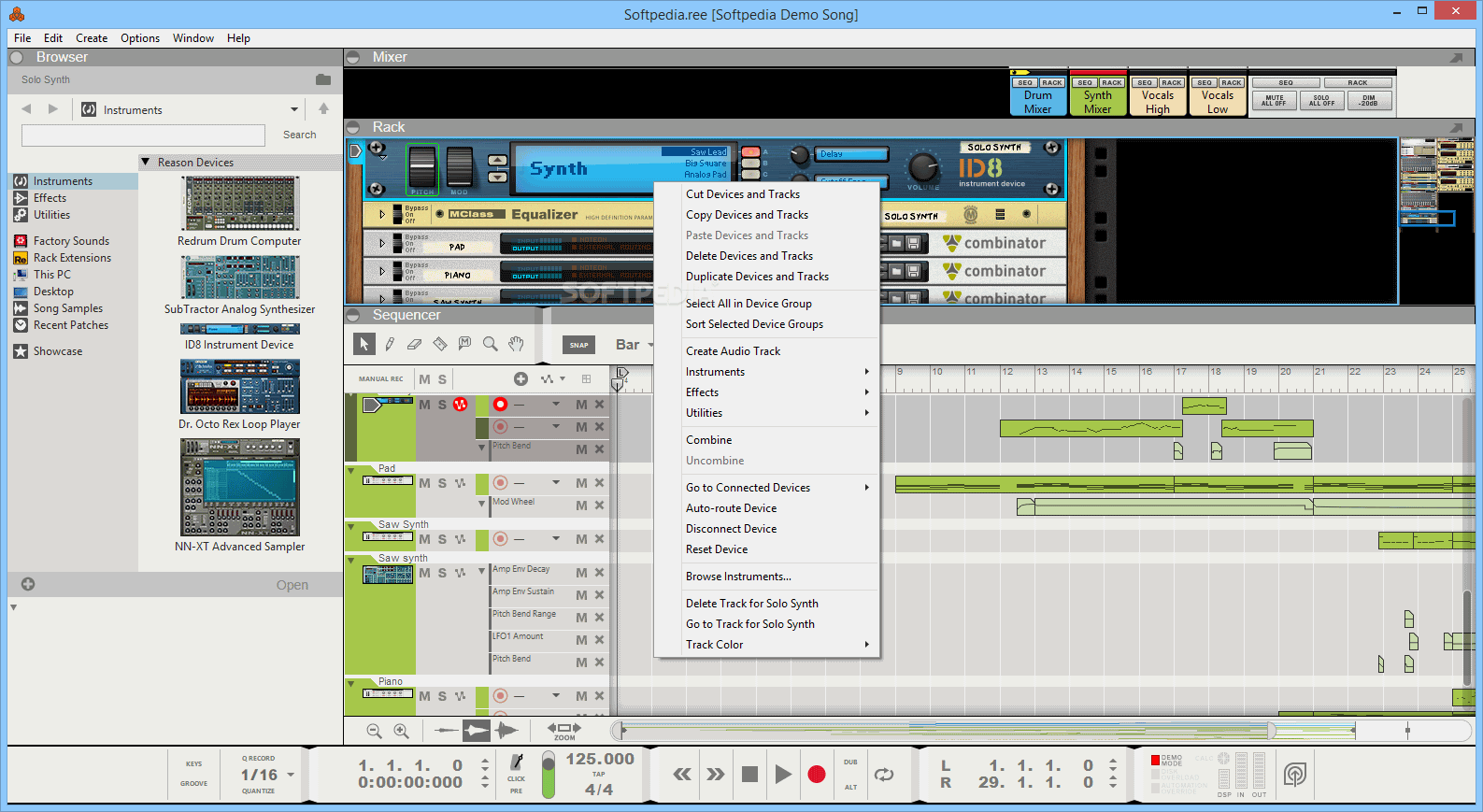Select the Pencil tool
Screen dimensions: 1483x812
point(390,344)
